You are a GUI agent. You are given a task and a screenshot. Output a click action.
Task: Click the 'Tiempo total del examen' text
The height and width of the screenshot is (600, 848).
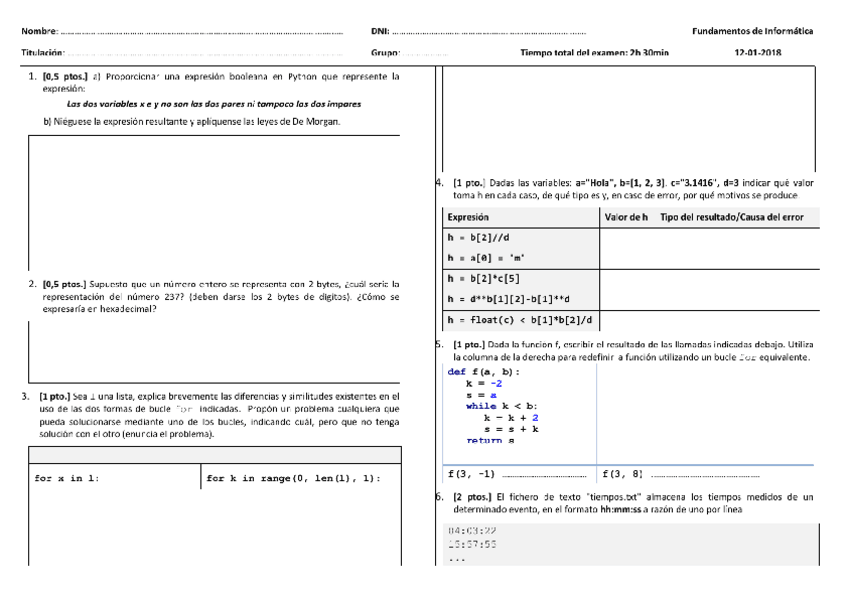(x=595, y=52)
